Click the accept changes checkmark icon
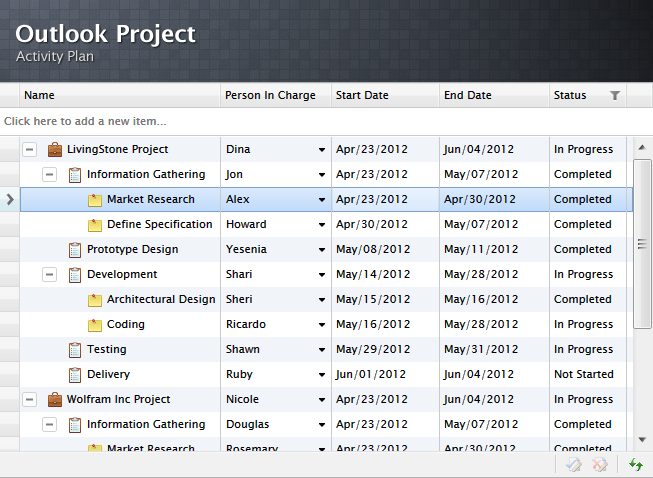 [x=573, y=465]
